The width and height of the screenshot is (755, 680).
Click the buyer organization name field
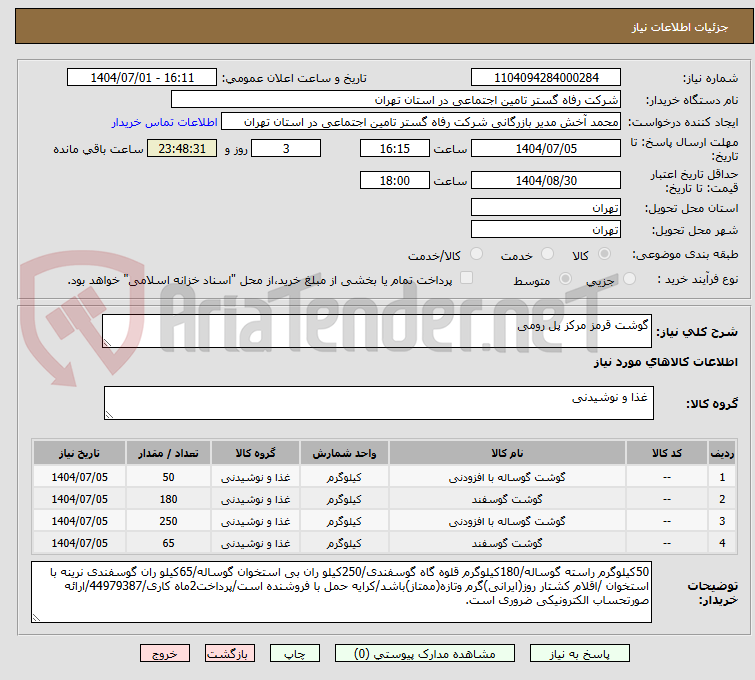pyautogui.click(x=396, y=100)
